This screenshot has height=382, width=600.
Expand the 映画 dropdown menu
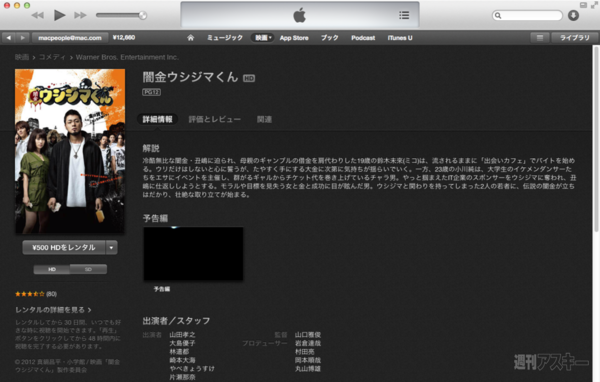[x=263, y=38]
